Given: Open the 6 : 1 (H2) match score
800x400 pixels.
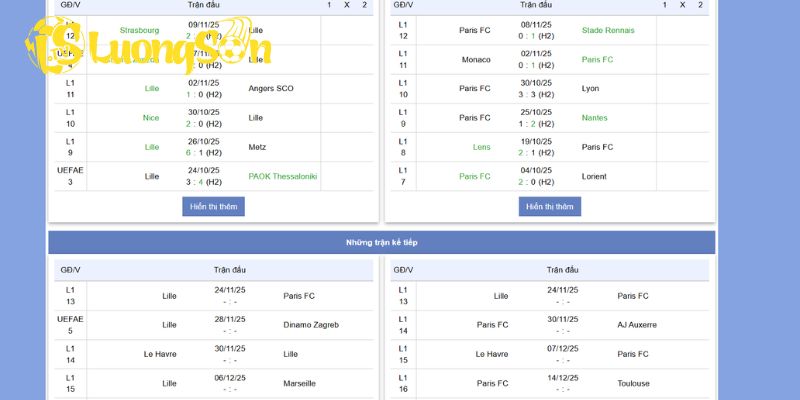Looking at the screenshot, I should point(204,152).
